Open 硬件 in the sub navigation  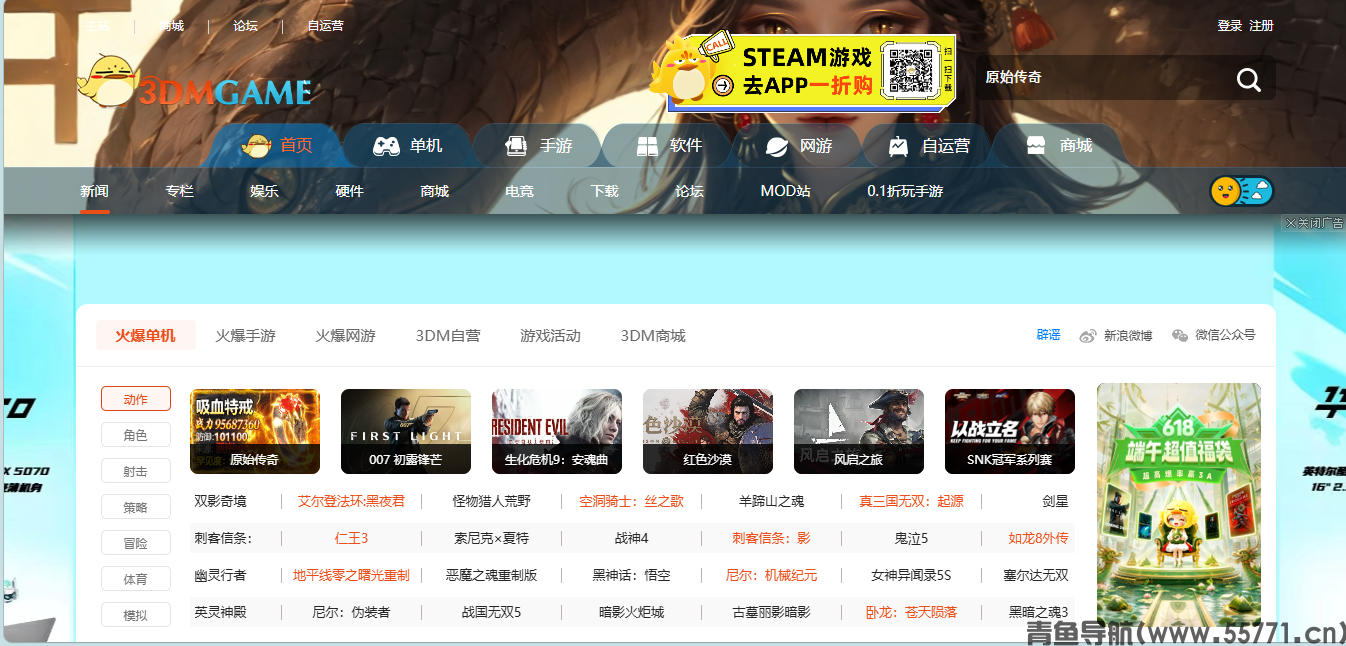click(350, 191)
